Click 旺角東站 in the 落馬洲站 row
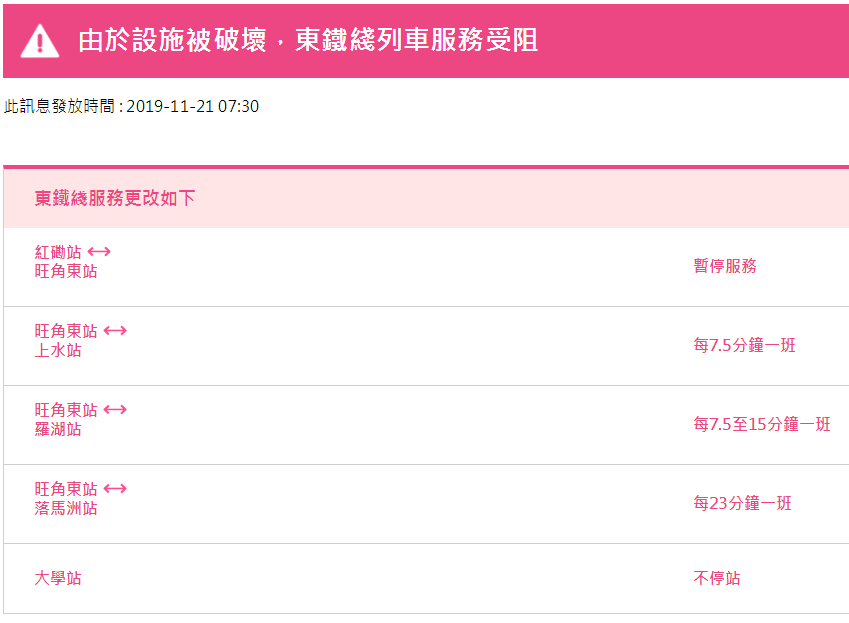Viewport: 849px width, 623px height. pyautogui.click(x=66, y=489)
